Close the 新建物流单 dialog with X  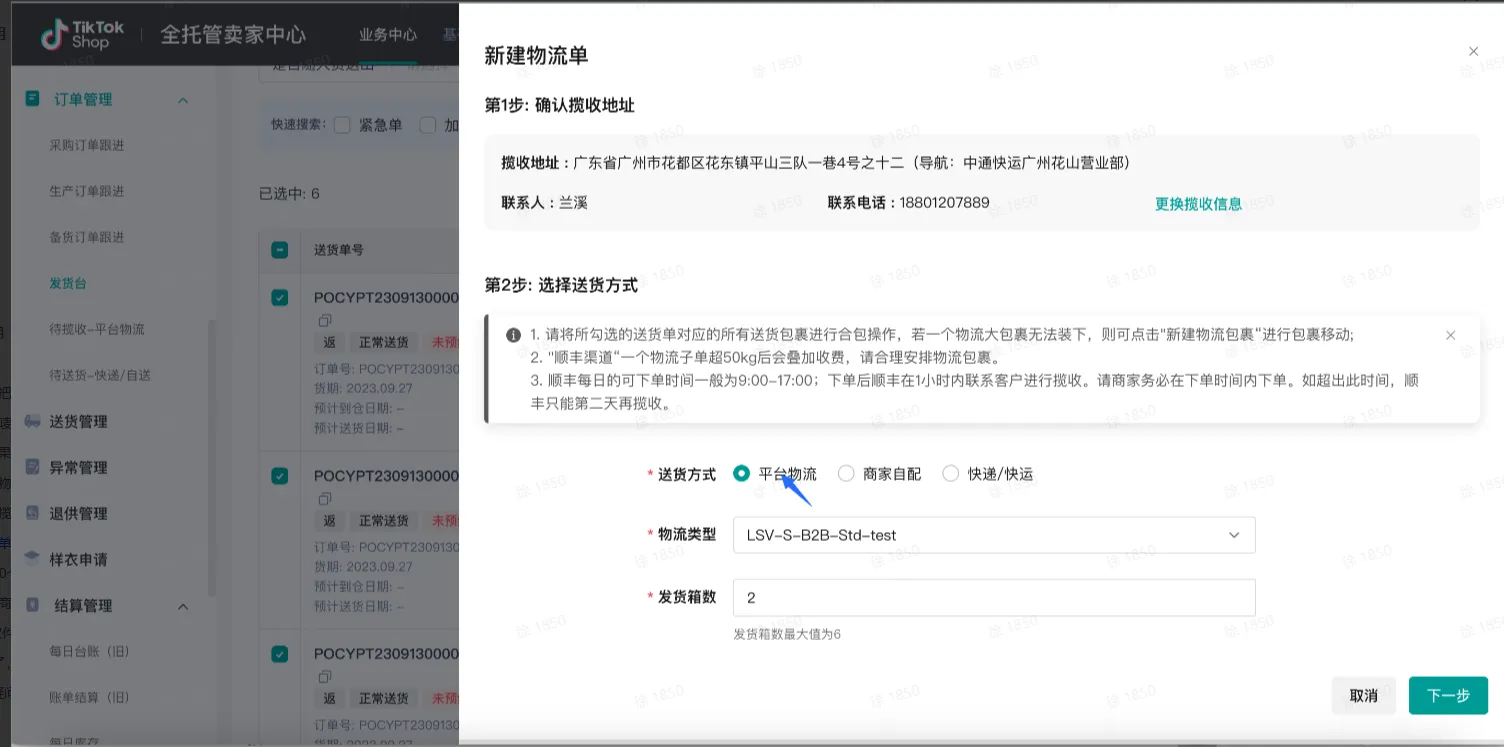click(1473, 51)
